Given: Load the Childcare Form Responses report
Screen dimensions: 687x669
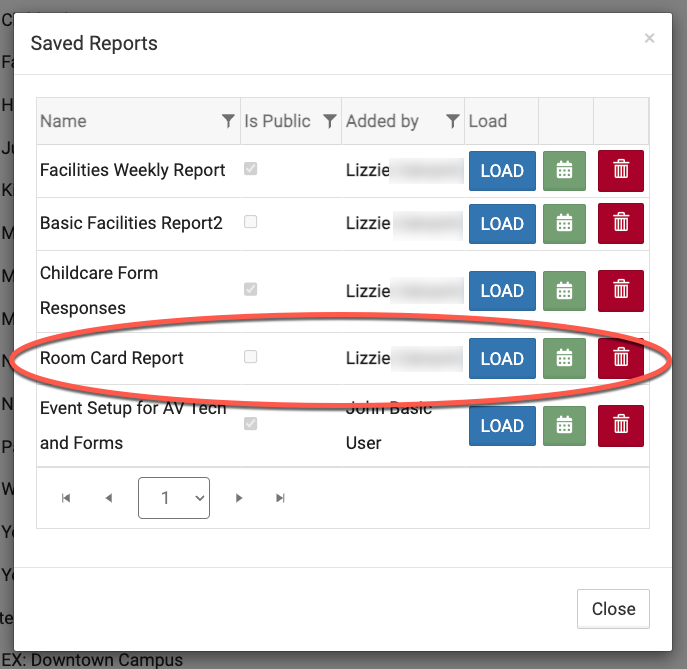Looking at the screenshot, I should [x=502, y=291].
